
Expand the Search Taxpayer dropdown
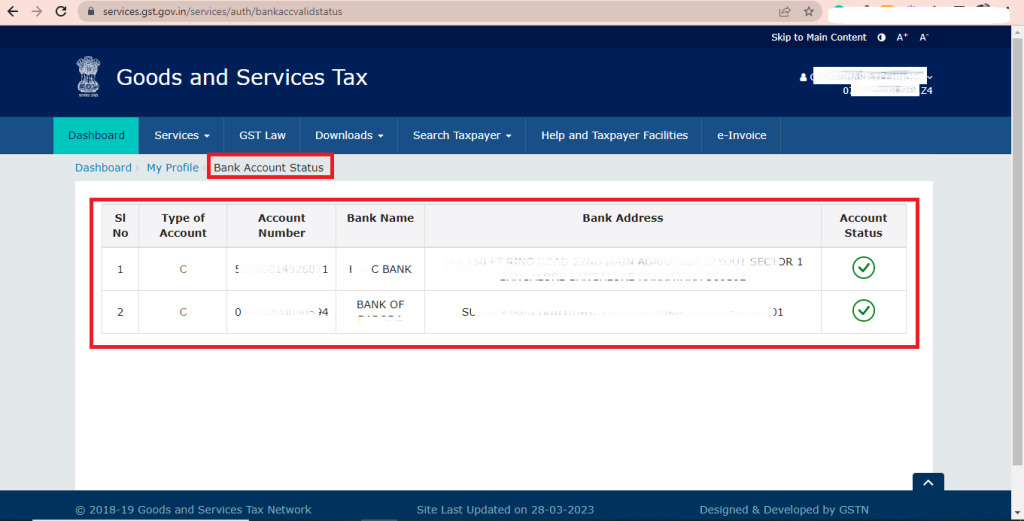[461, 135]
